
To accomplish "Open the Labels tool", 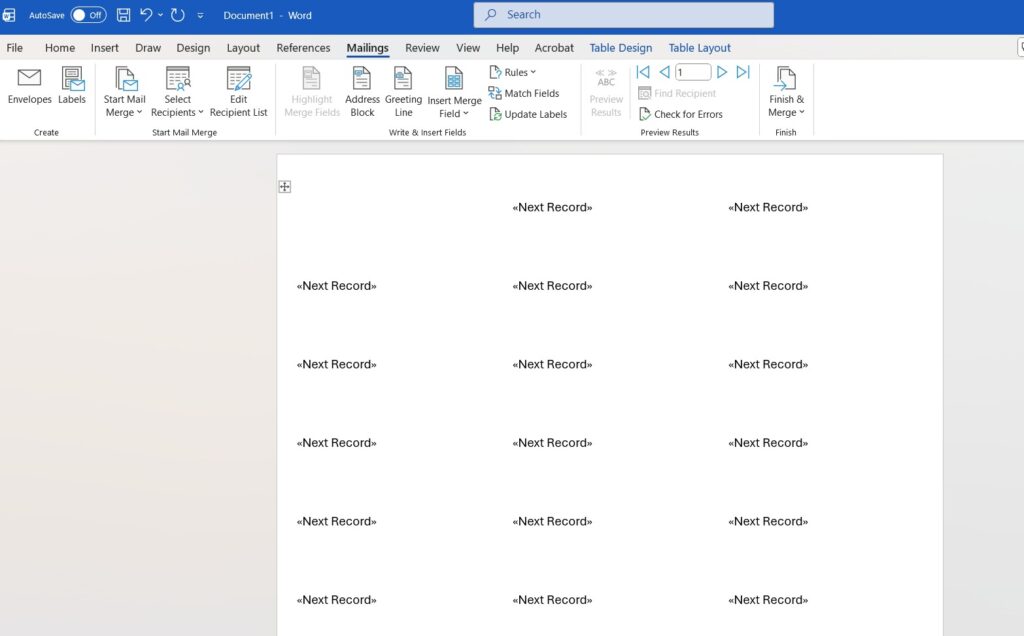I will click(72, 86).
